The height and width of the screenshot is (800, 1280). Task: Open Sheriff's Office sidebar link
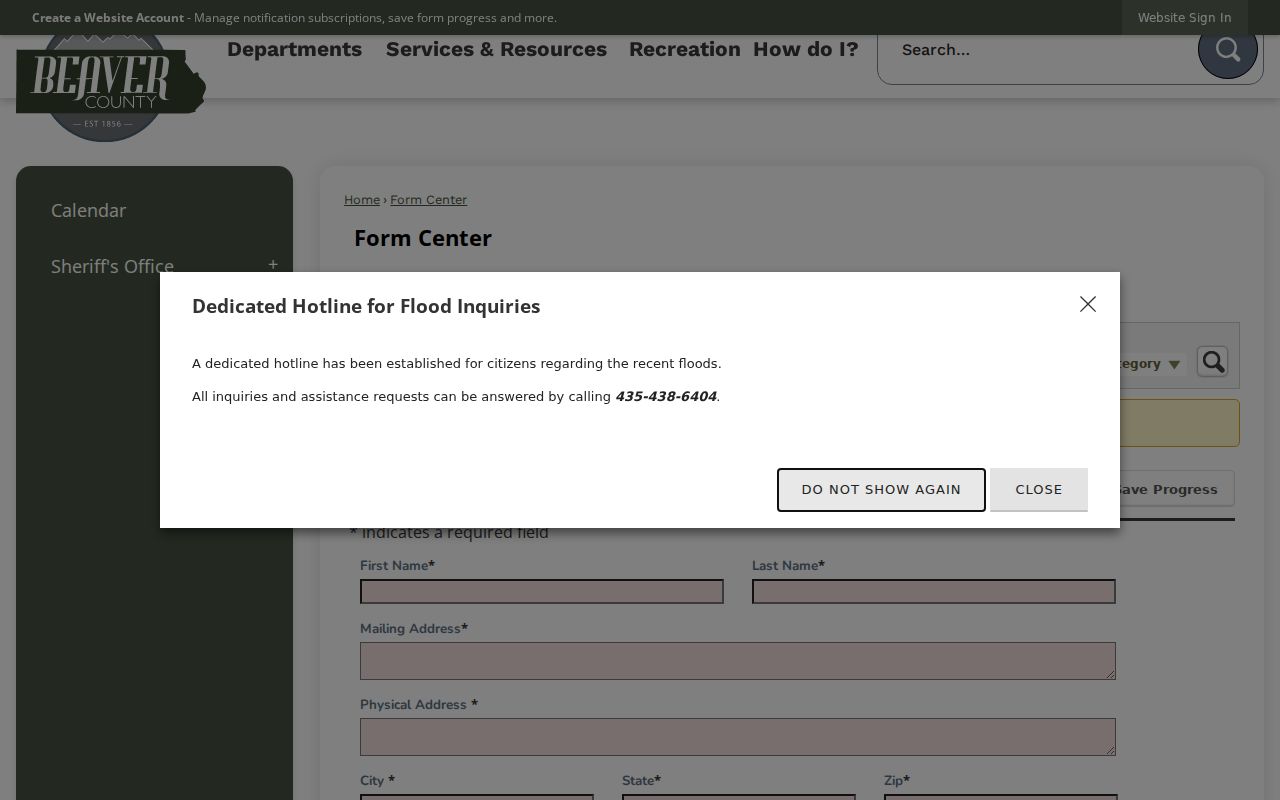tap(112, 266)
